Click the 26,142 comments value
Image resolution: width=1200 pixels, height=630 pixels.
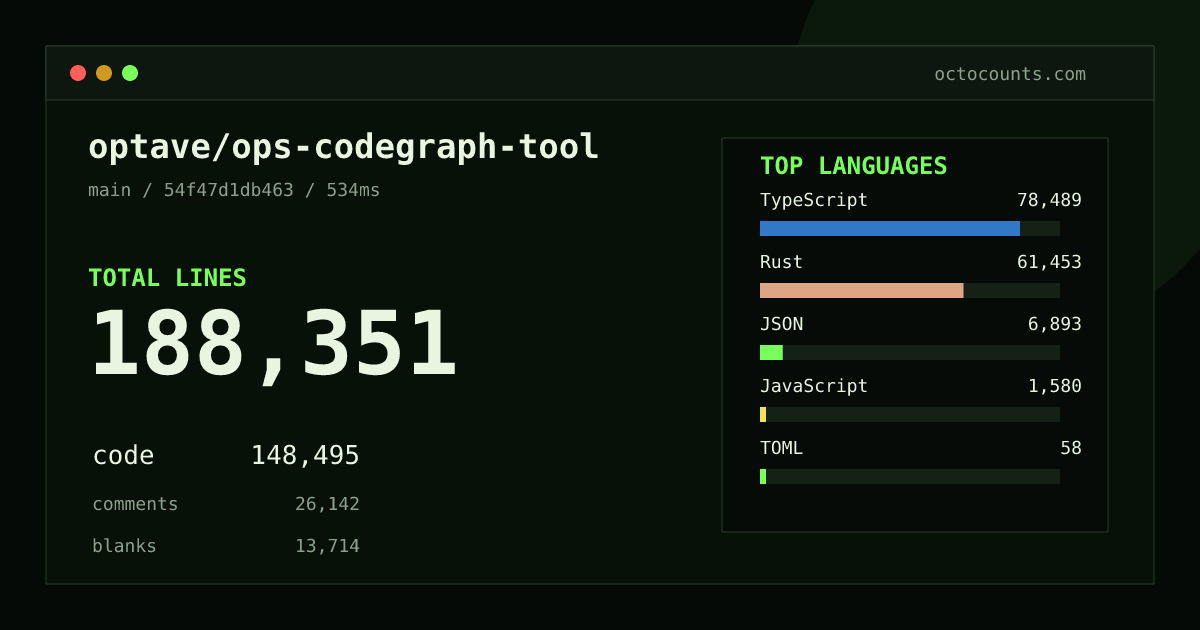(x=327, y=504)
